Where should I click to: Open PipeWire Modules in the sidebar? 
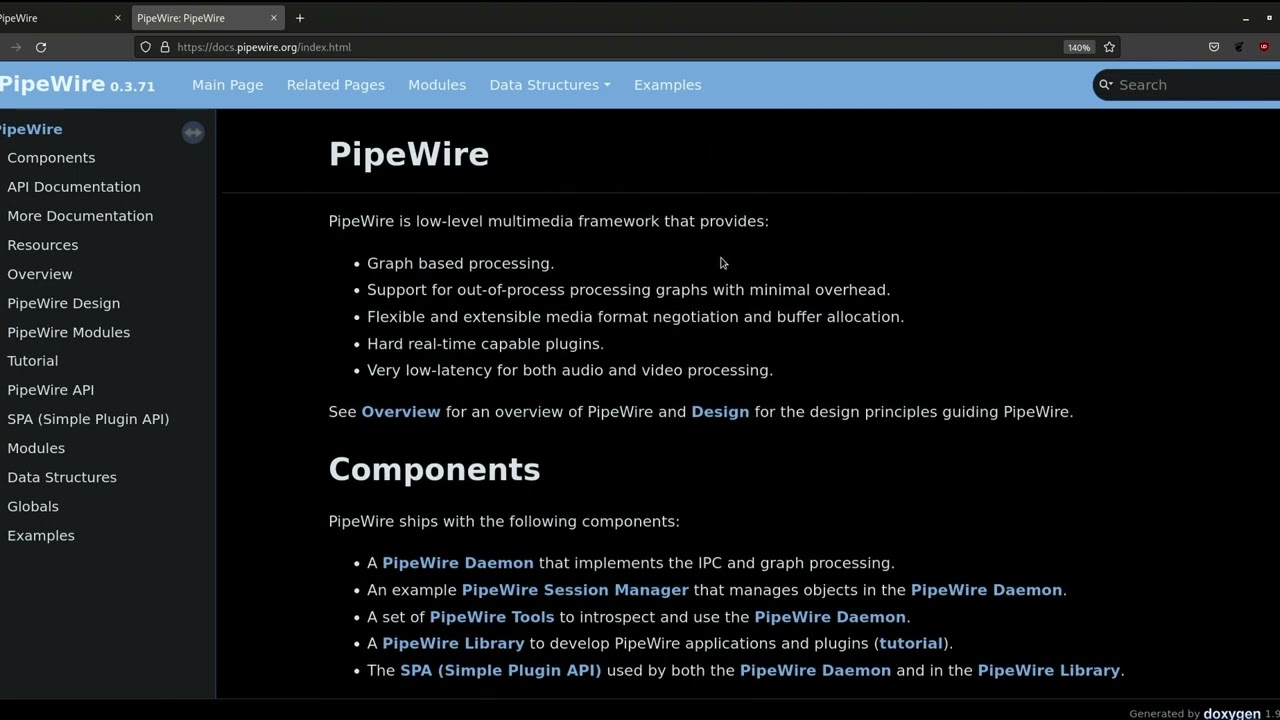68,332
